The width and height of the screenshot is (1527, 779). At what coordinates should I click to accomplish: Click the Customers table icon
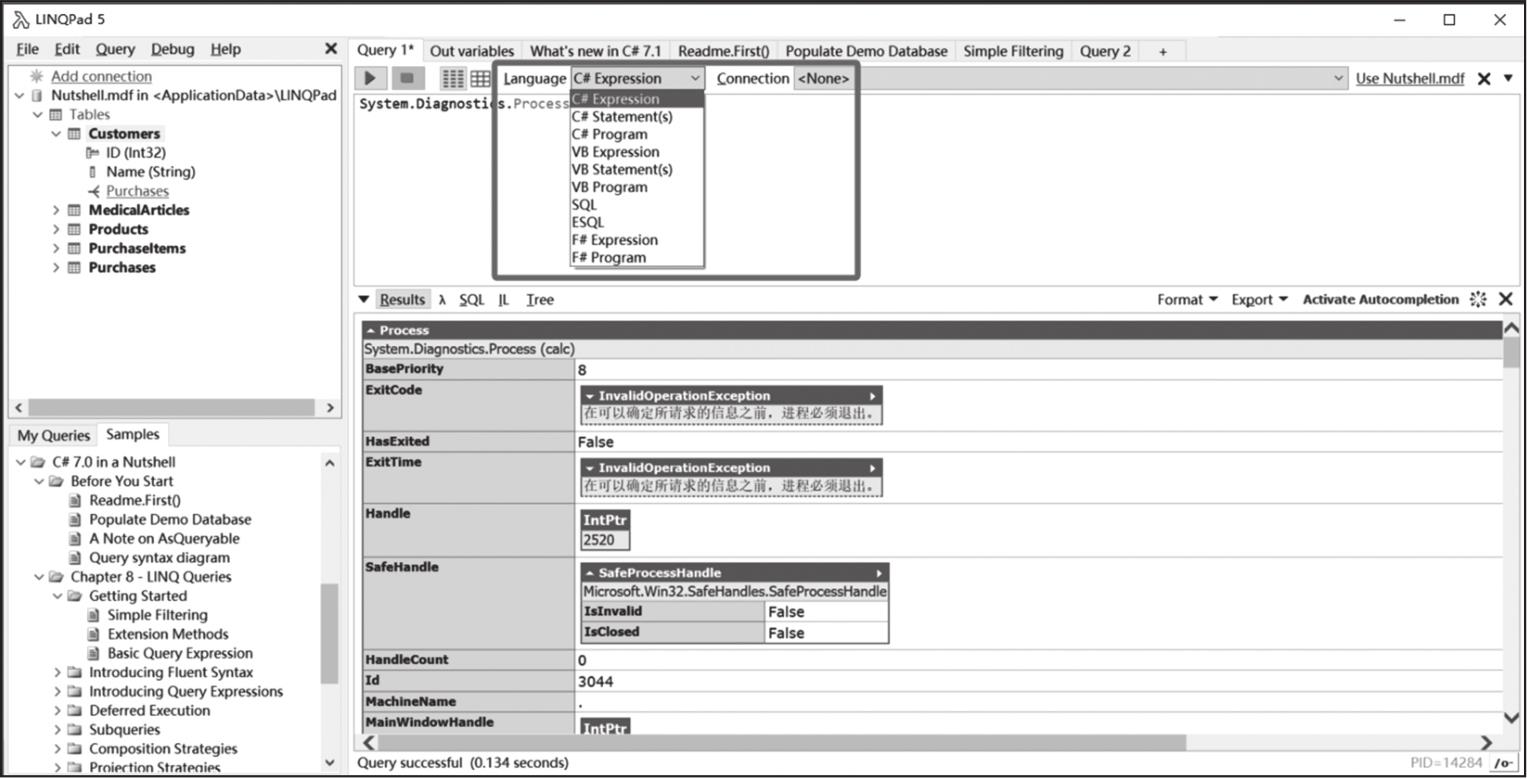point(74,133)
